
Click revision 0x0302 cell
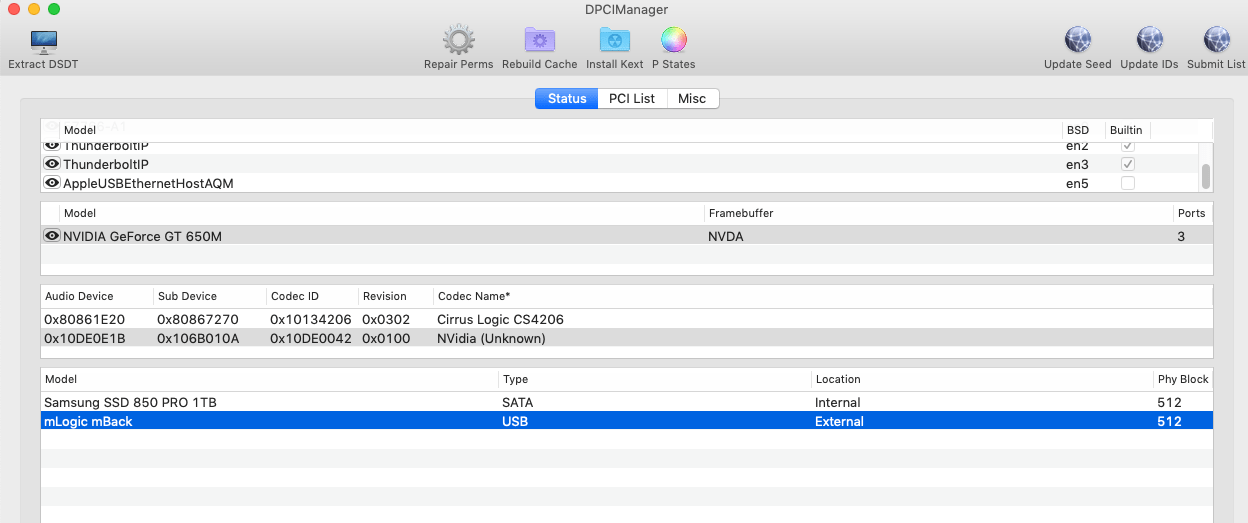click(x=385, y=319)
